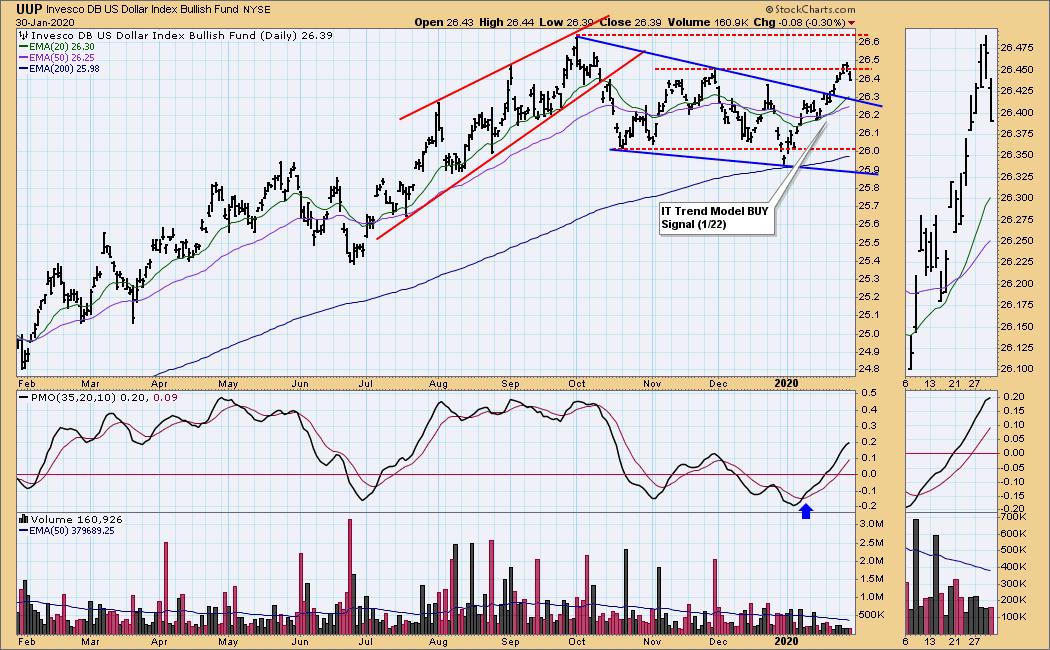Click the EMA(200) 25.98 legend entry

click(x=60, y=68)
